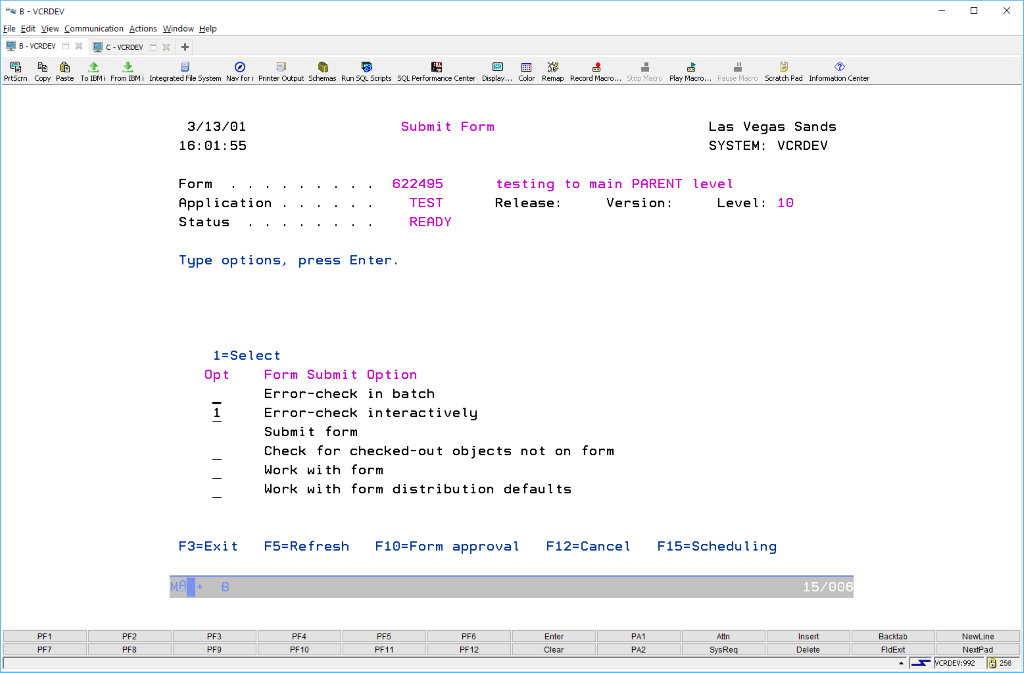Click the Insert keypad button

coord(808,636)
